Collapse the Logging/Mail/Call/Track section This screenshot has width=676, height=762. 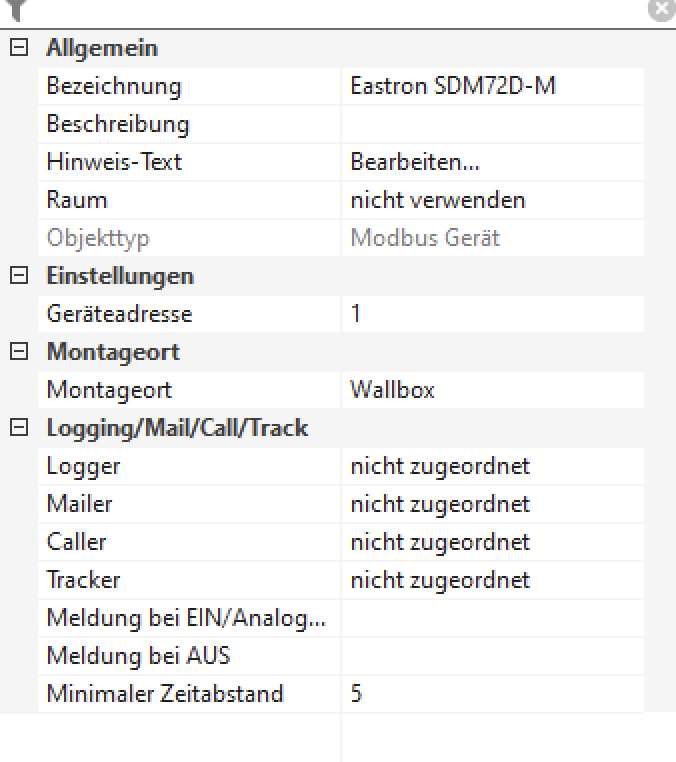17,428
